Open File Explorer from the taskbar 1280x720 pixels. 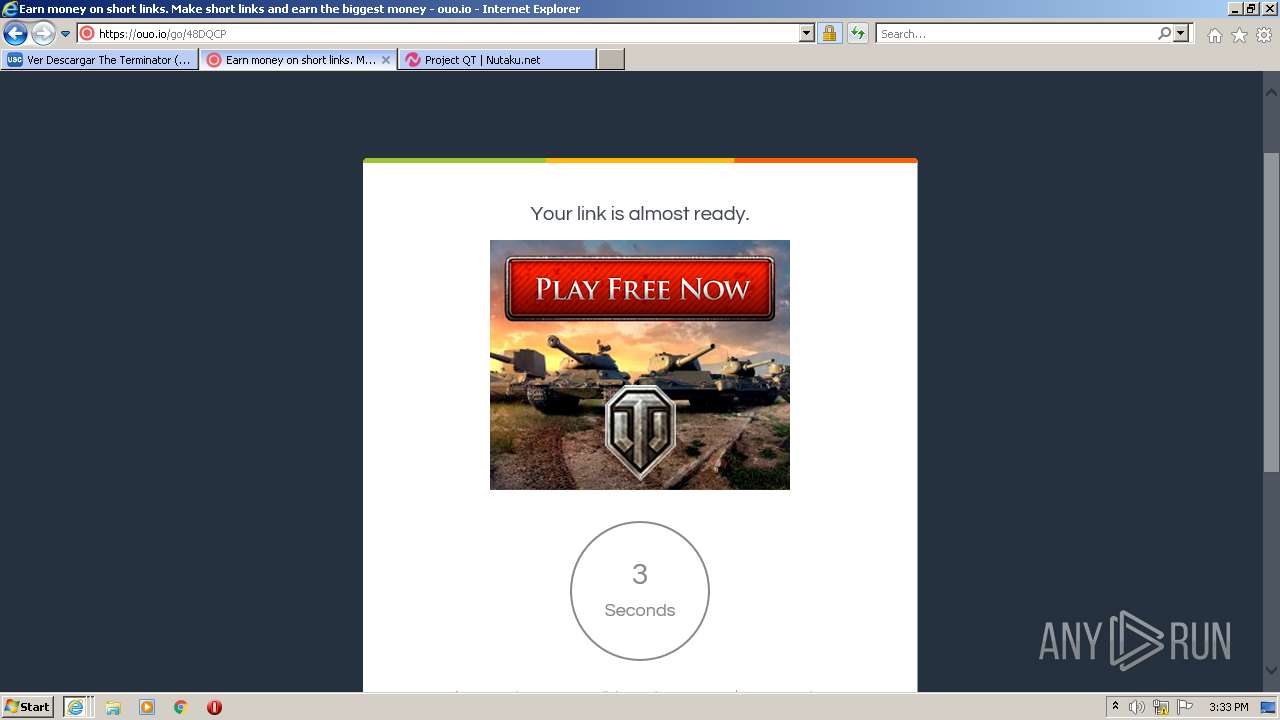pos(113,707)
